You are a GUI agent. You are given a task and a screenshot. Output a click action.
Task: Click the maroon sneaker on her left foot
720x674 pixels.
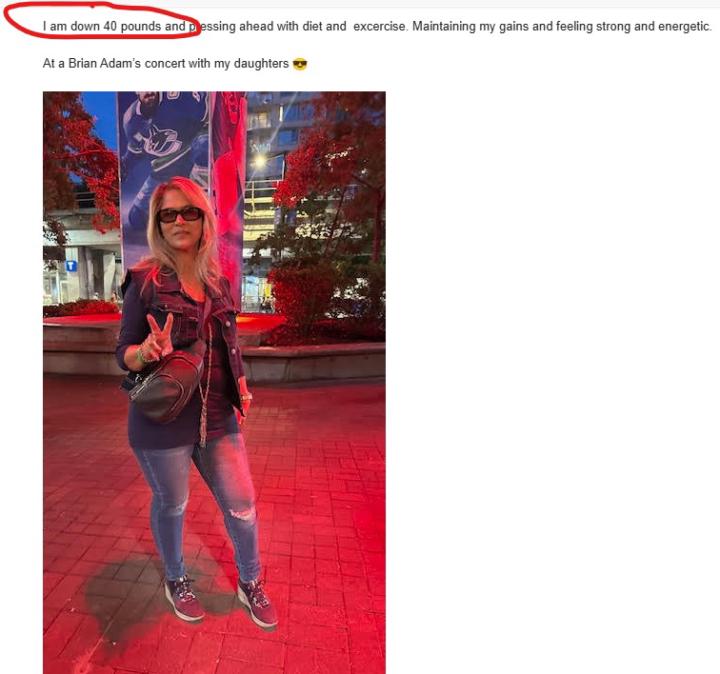coord(258,602)
